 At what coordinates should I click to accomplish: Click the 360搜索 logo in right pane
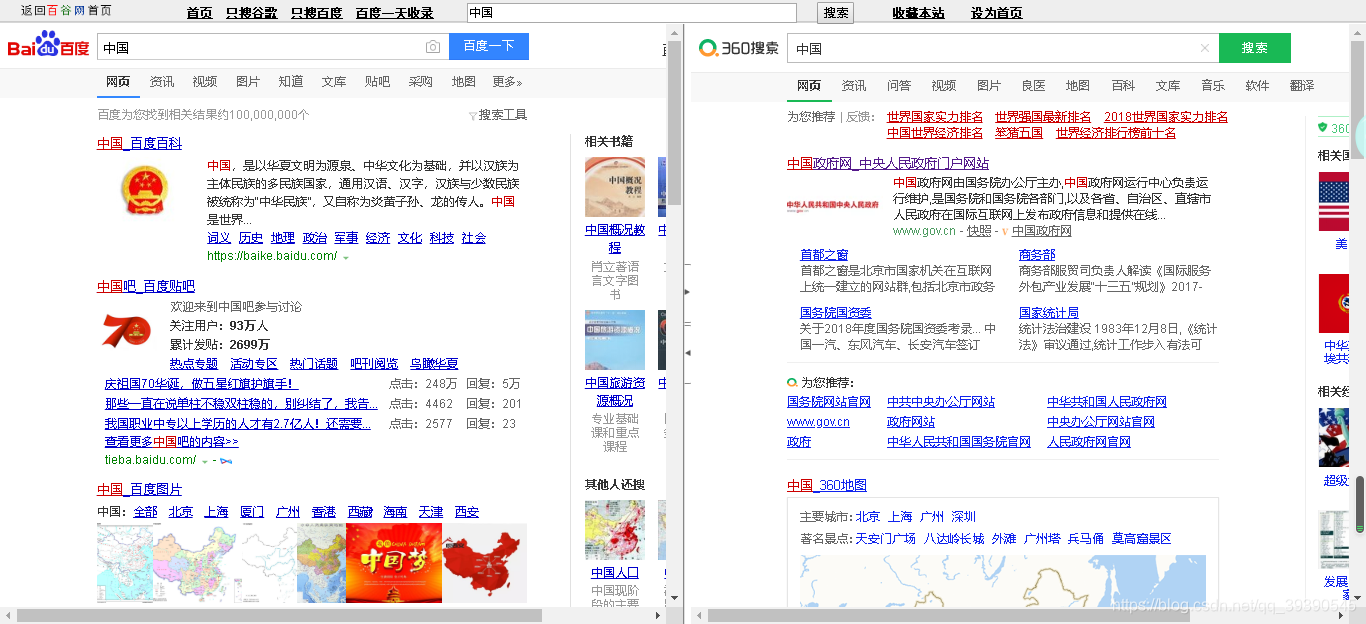(x=738, y=48)
